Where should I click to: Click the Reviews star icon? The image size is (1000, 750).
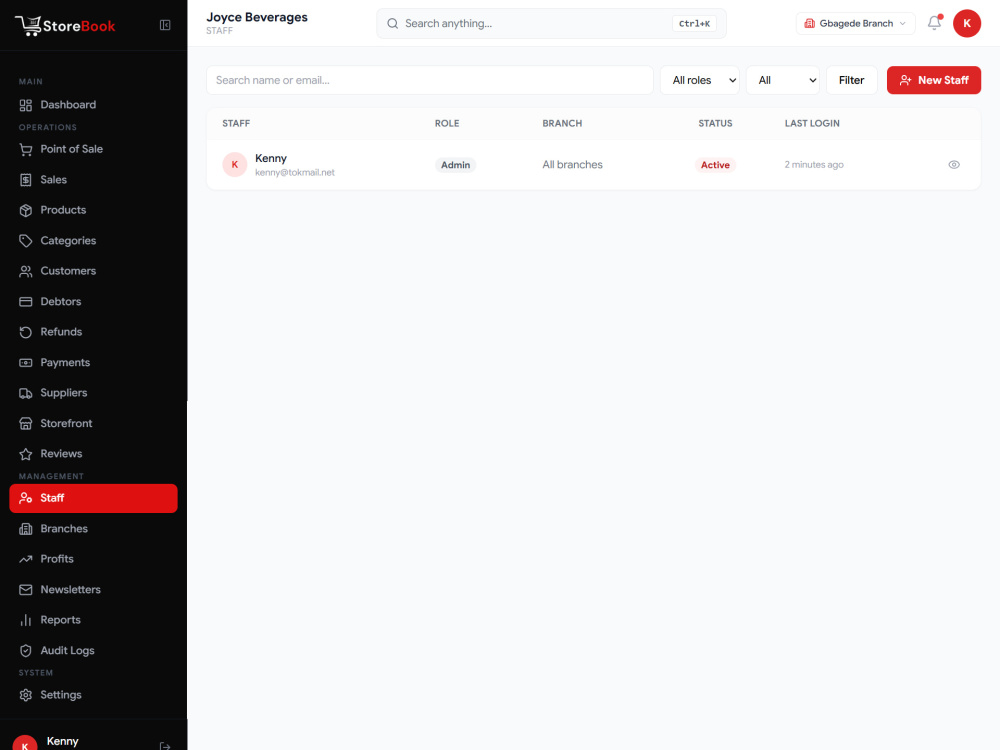click(x=26, y=454)
